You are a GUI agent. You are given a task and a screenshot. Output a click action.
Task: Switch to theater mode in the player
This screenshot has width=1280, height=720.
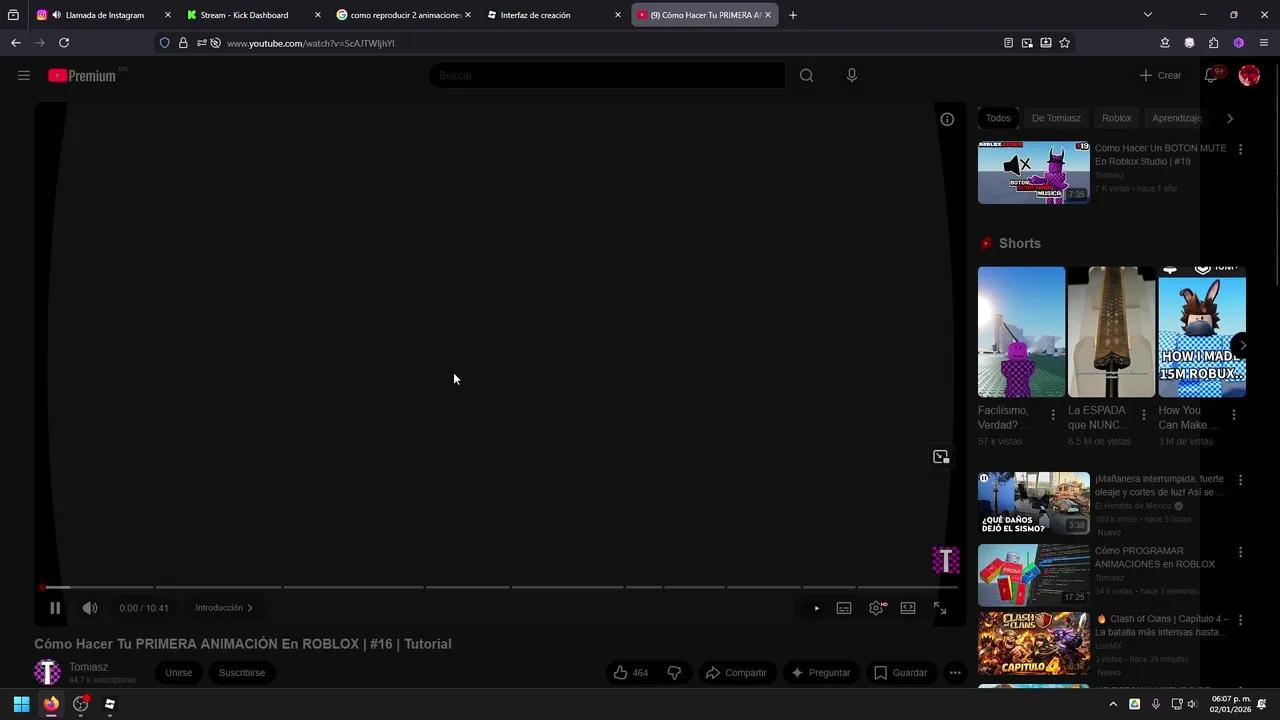coord(908,608)
